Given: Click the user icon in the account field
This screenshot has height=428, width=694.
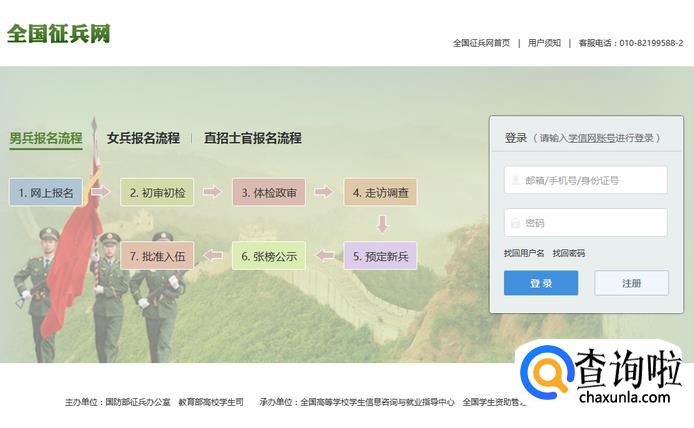Looking at the screenshot, I should 516,180.
